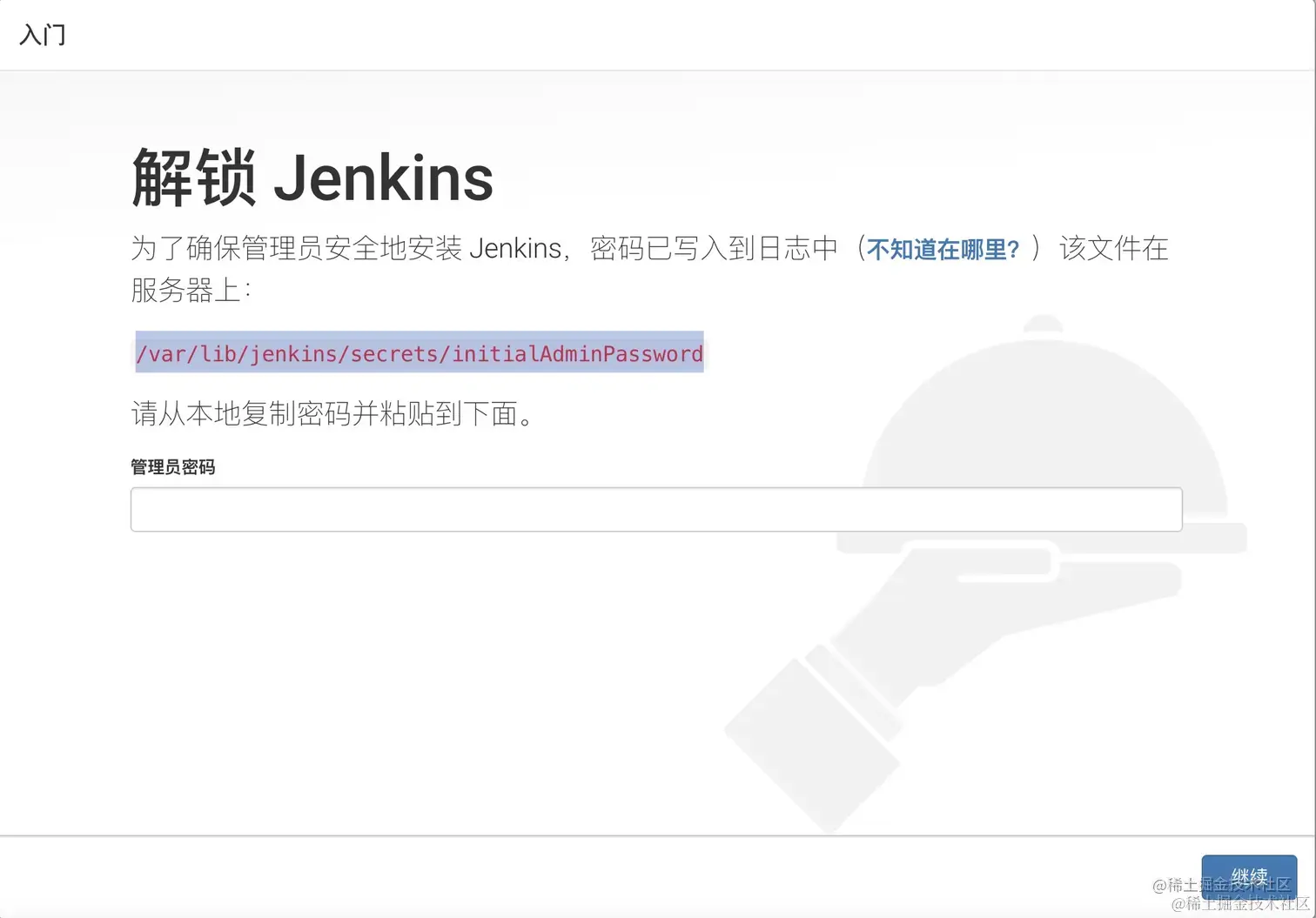
Task: Click the 继续 button
Action: pyautogui.click(x=1249, y=877)
